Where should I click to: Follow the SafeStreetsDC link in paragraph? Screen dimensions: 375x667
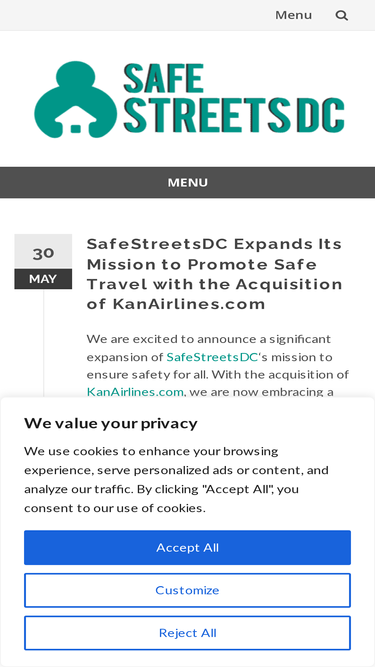(x=212, y=357)
